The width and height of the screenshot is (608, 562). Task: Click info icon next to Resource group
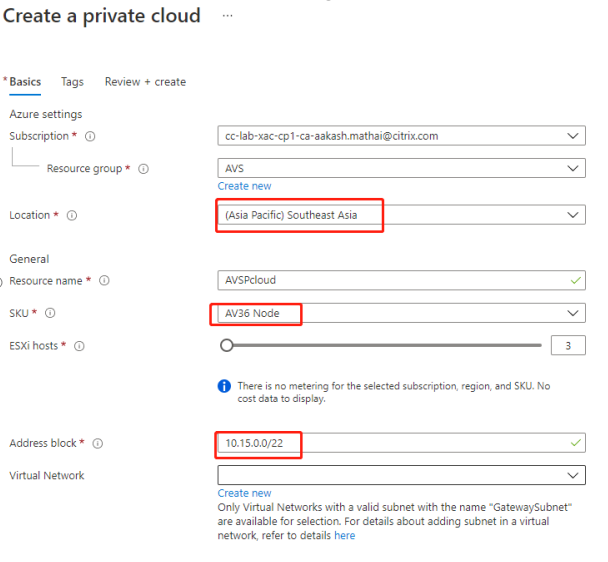[143, 169]
